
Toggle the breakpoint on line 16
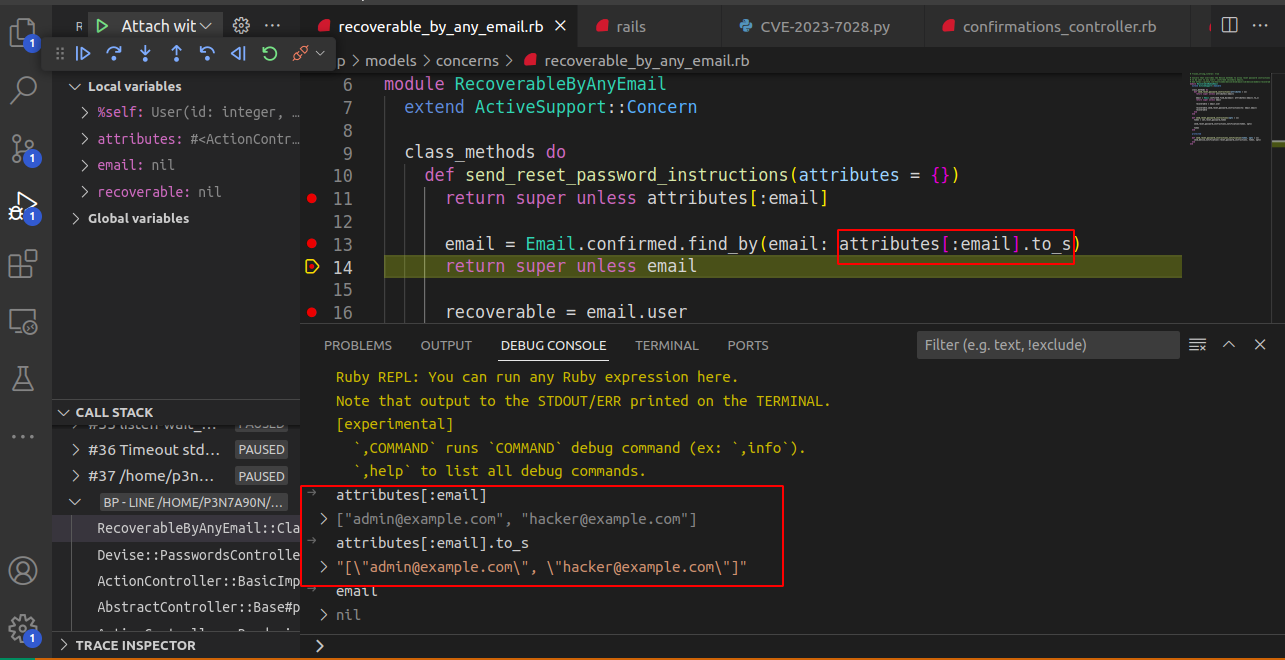(312, 312)
